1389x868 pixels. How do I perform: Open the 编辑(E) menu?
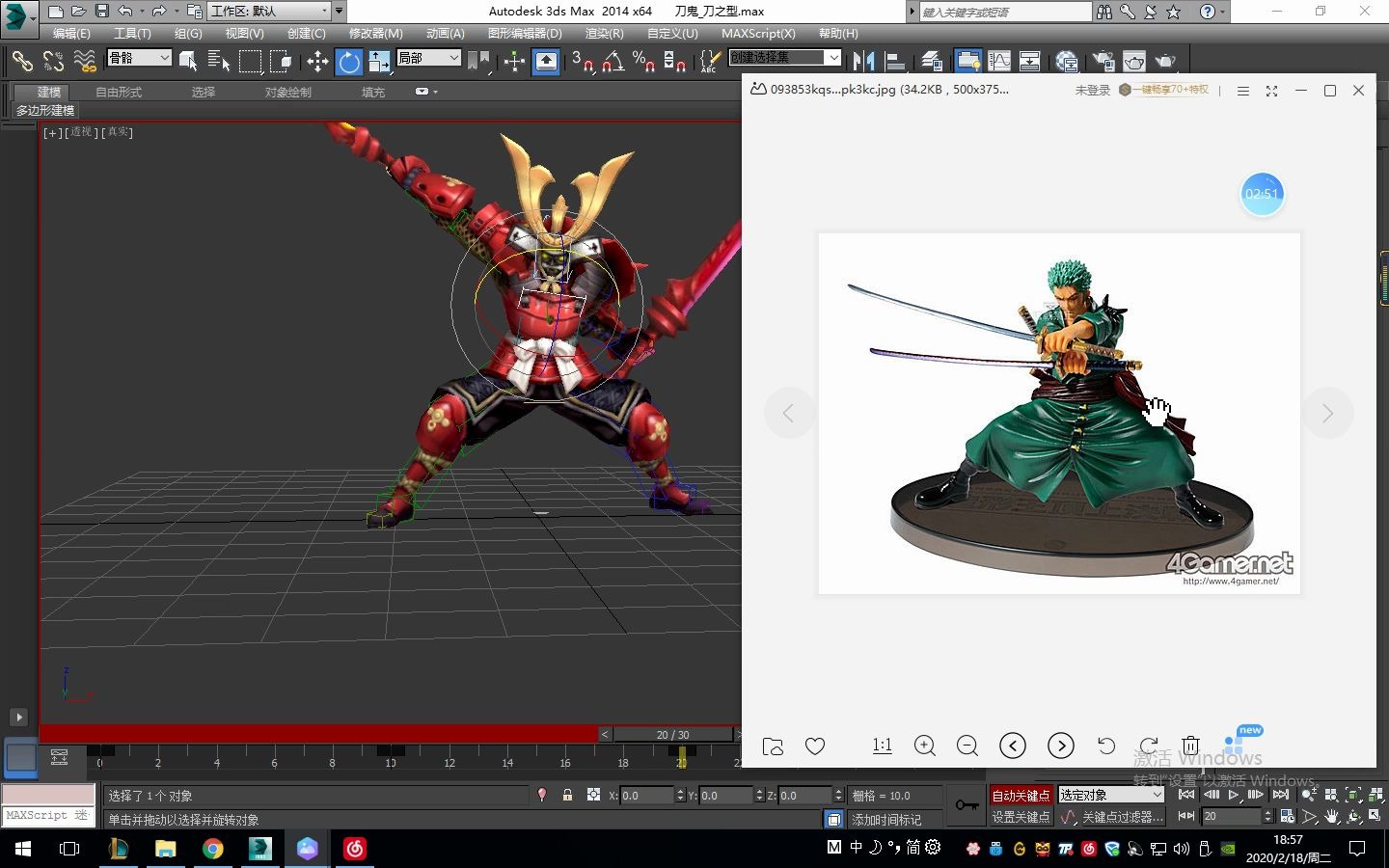click(71, 33)
